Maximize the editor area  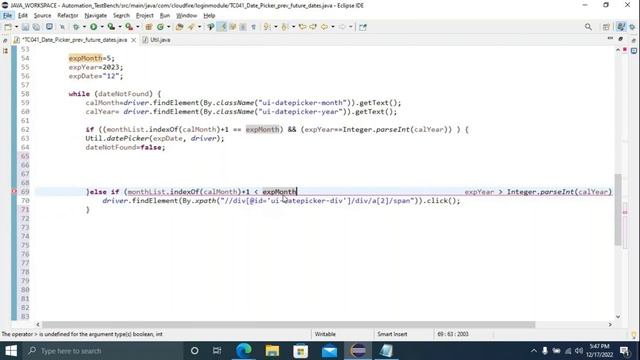621,39
